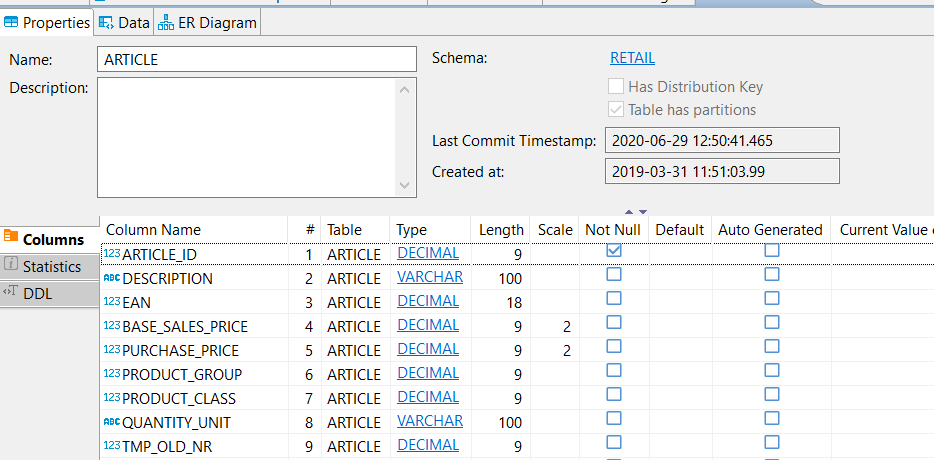Click the ABC text icon beside DESCRIPTION
Image resolution: width=934 pixels, height=460 pixels.
click(112, 277)
